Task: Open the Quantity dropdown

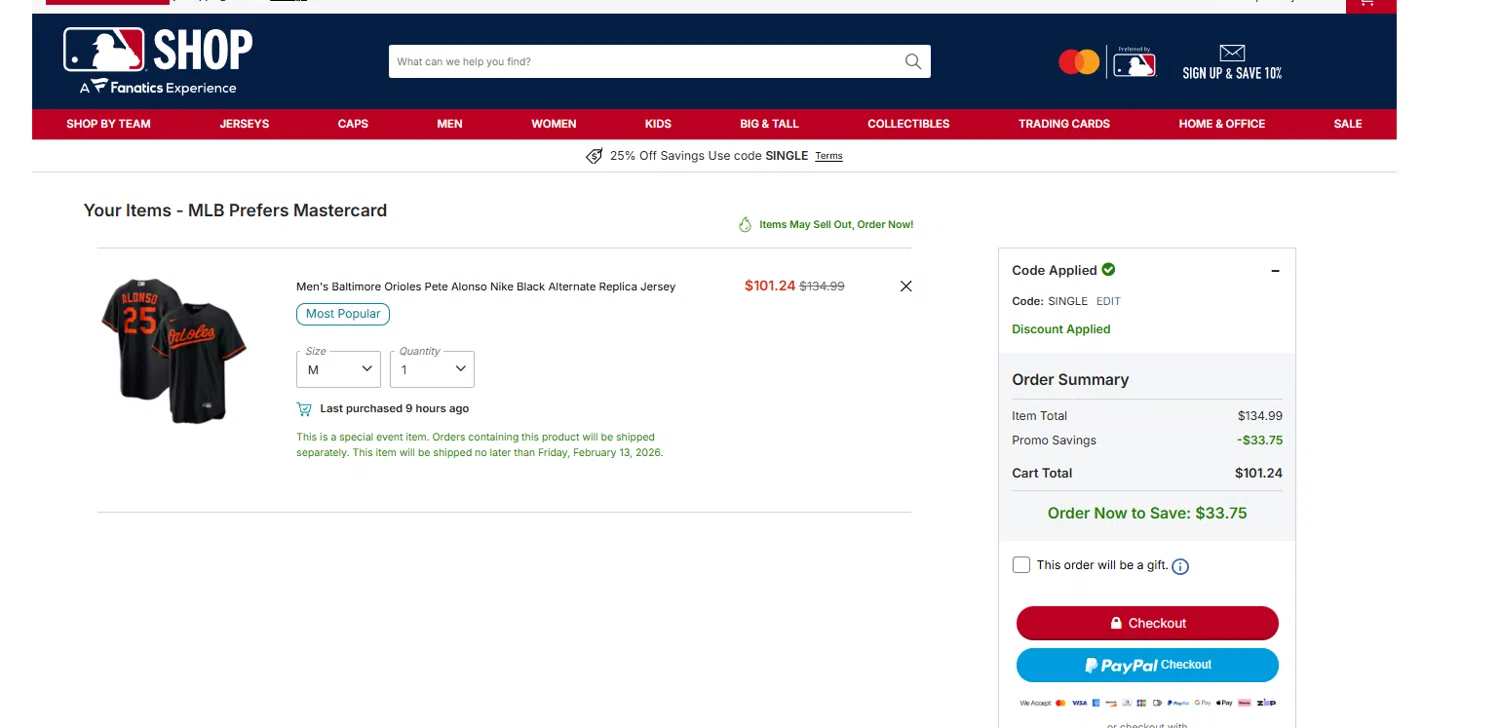Action: pyautogui.click(x=432, y=369)
